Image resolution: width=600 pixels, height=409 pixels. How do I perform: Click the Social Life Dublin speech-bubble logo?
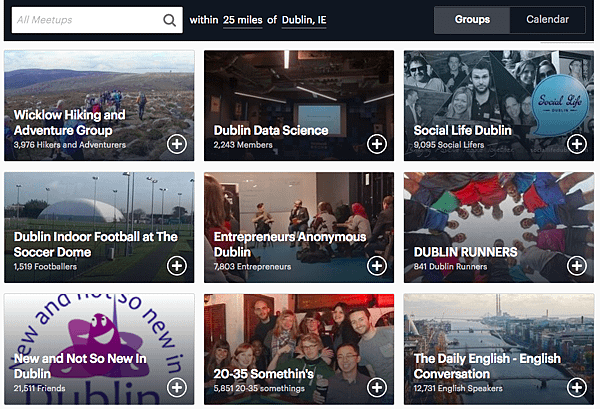click(559, 104)
